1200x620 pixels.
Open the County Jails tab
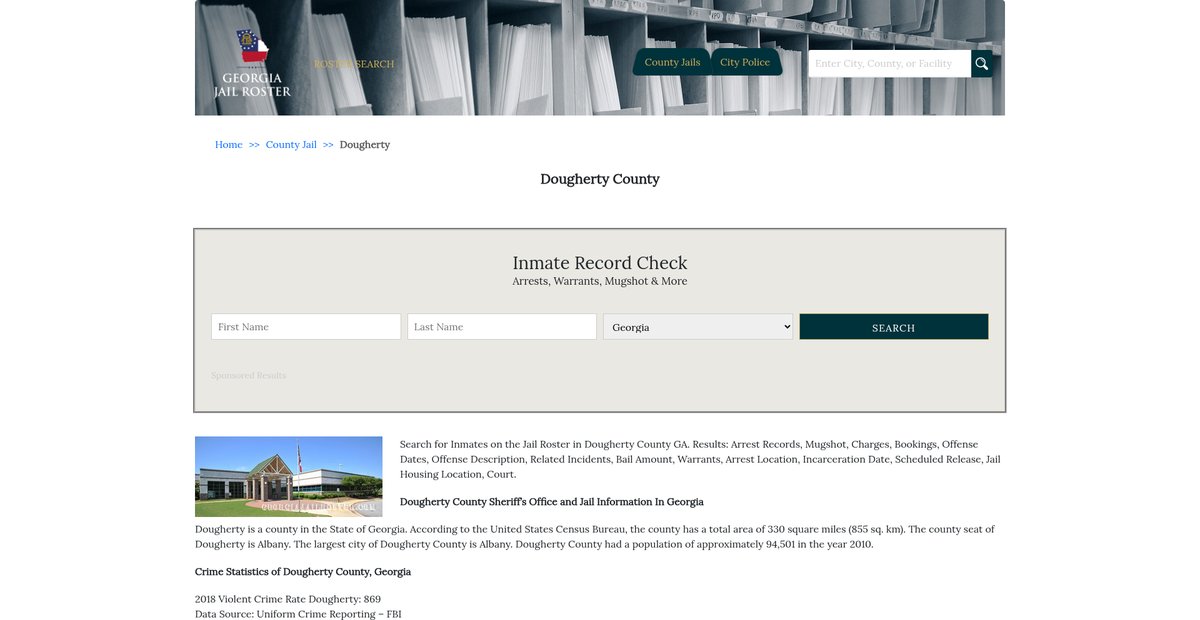point(672,62)
